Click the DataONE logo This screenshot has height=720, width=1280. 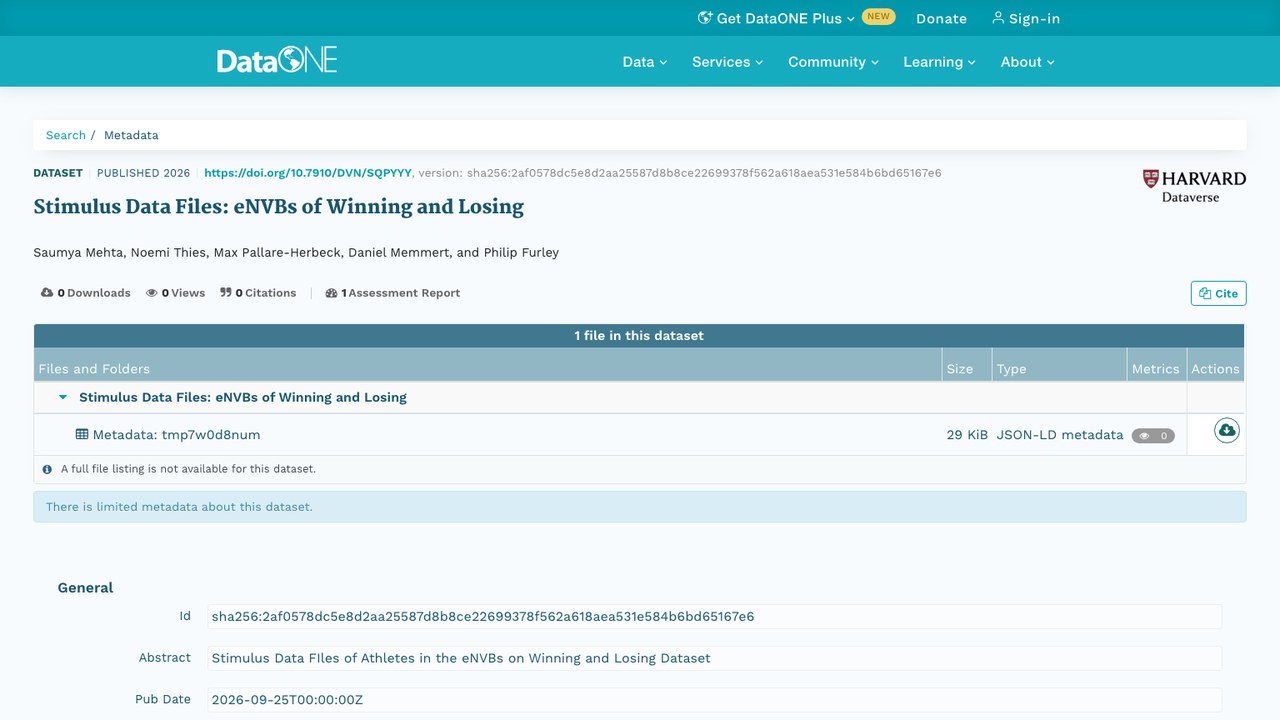[x=277, y=60]
